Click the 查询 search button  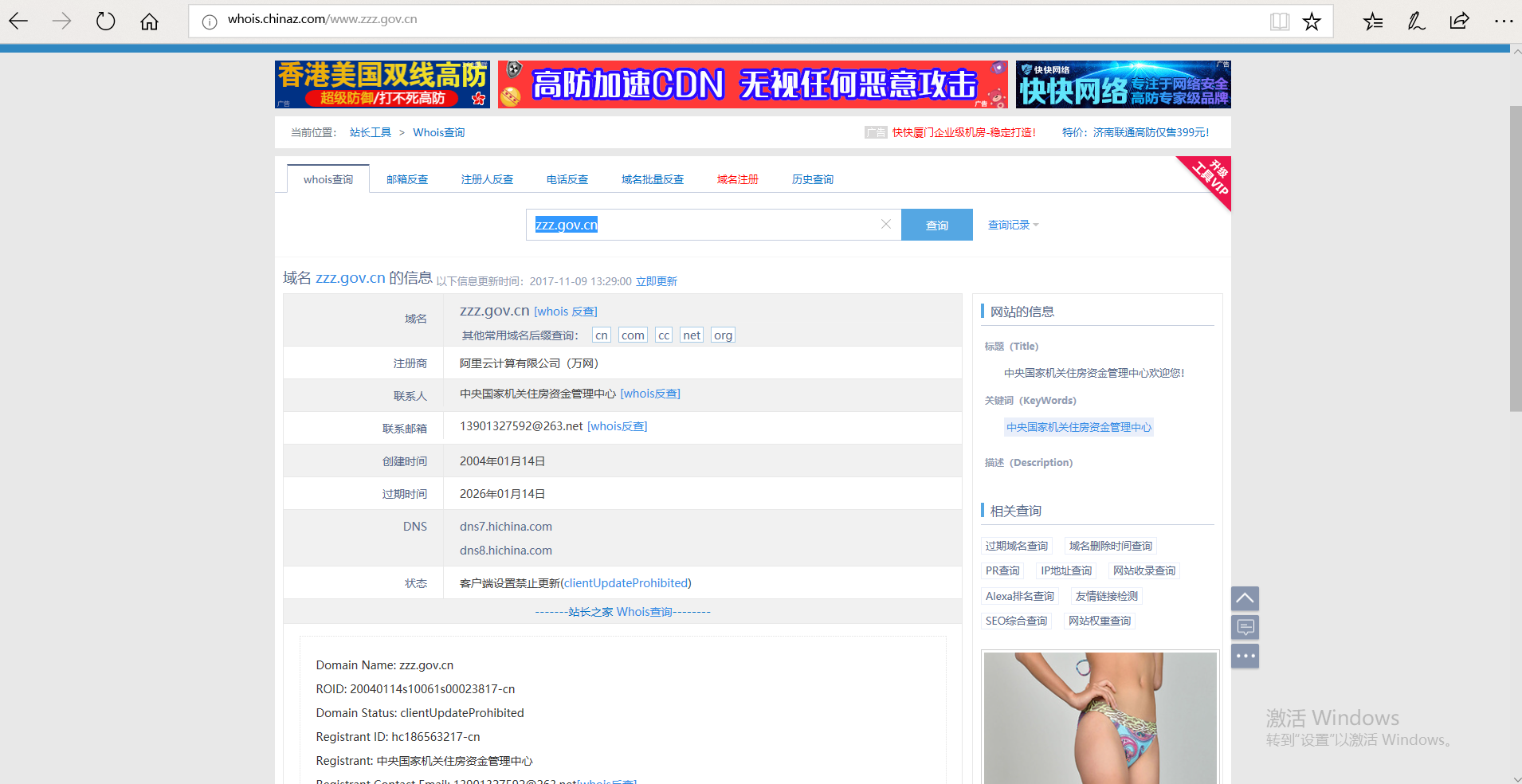pyautogui.click(x=937, y=225)
